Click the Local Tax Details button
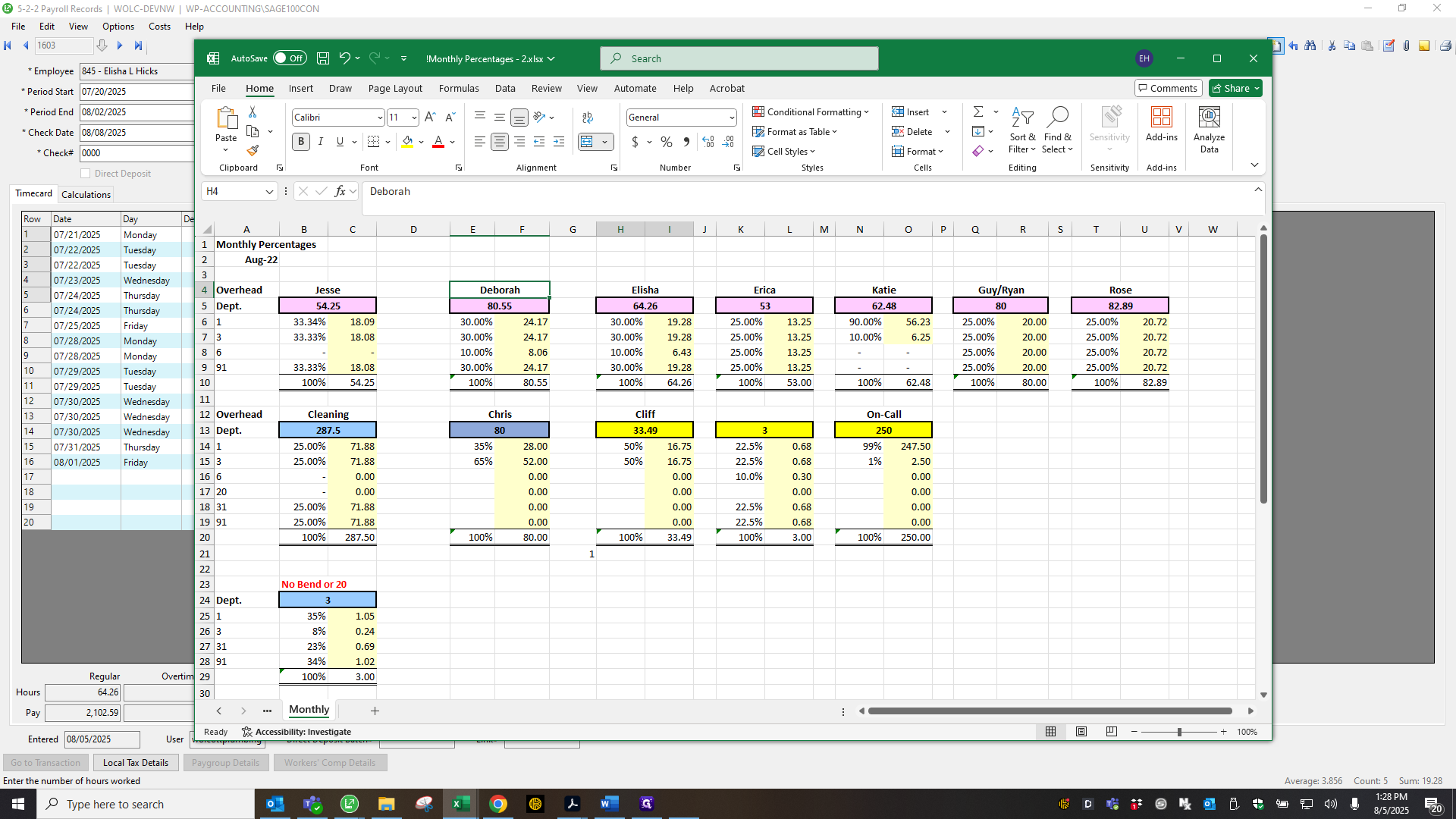This screenshot has width=1456, height=819. pos(136,763)
